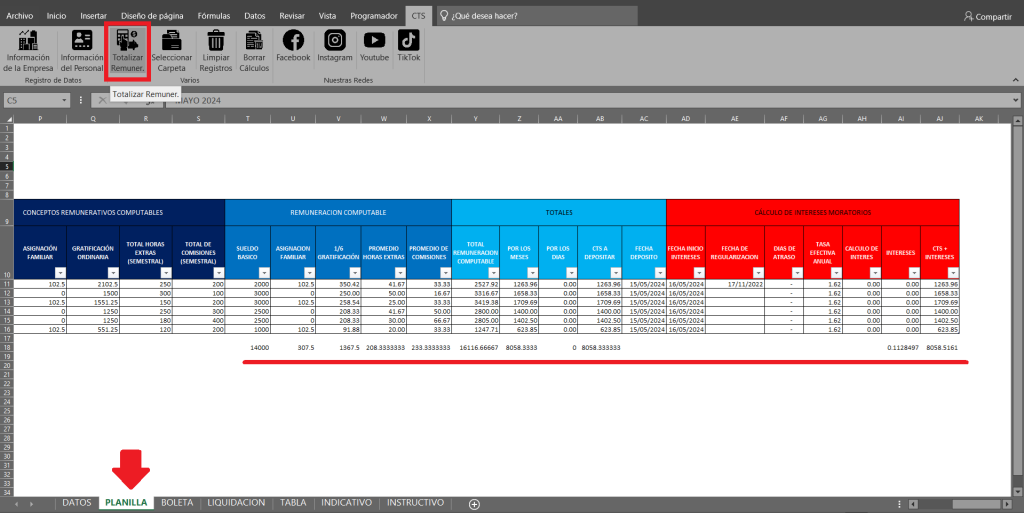The height and width of the screenshot is (513, 1024).
Task: Click the TOTALES header cell
Action: tap(559, 212)
